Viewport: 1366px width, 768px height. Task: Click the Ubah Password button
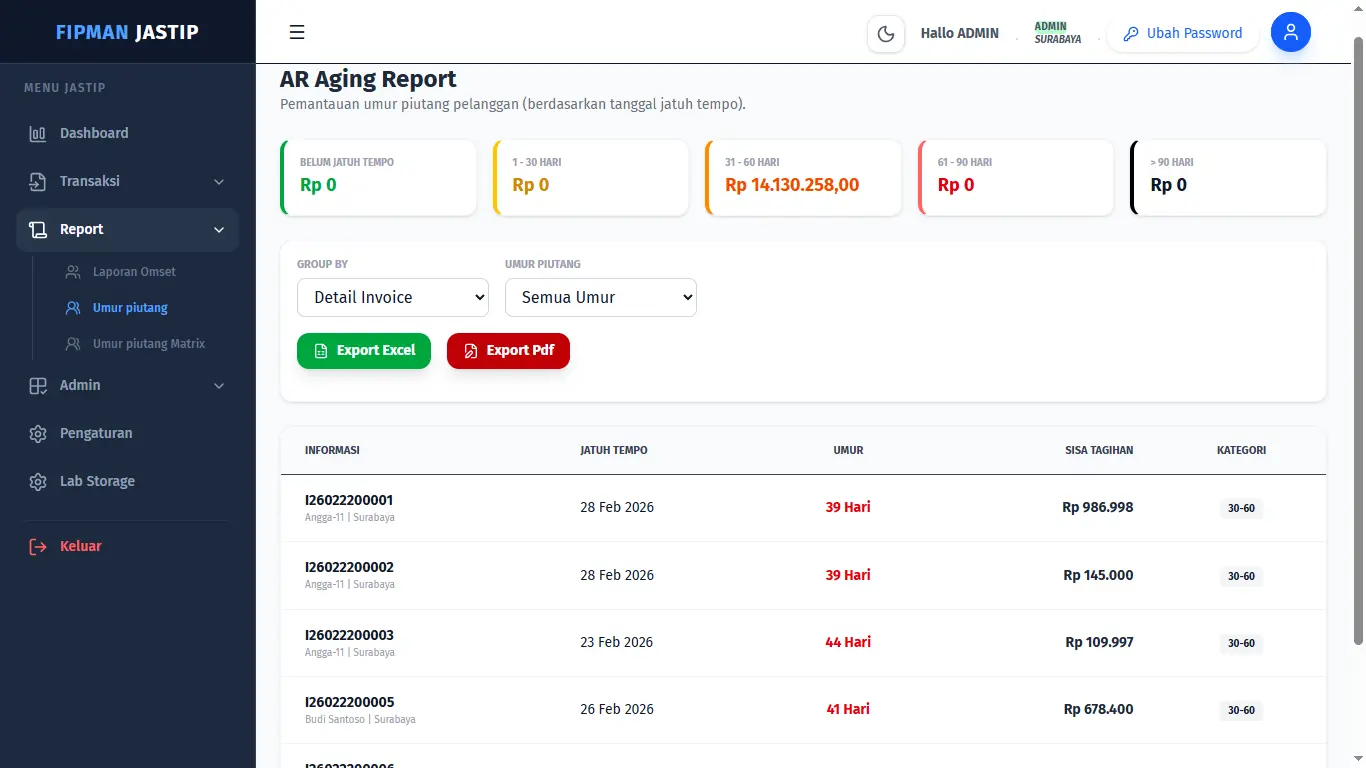tap(1183, 33)
